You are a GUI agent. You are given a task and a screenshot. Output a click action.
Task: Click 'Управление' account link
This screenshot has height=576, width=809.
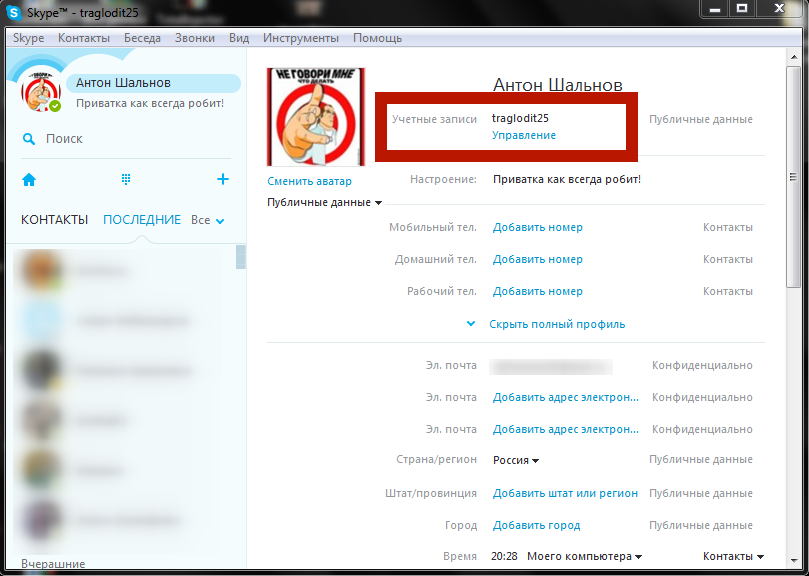pyautogui.click(x=523, y=135)
